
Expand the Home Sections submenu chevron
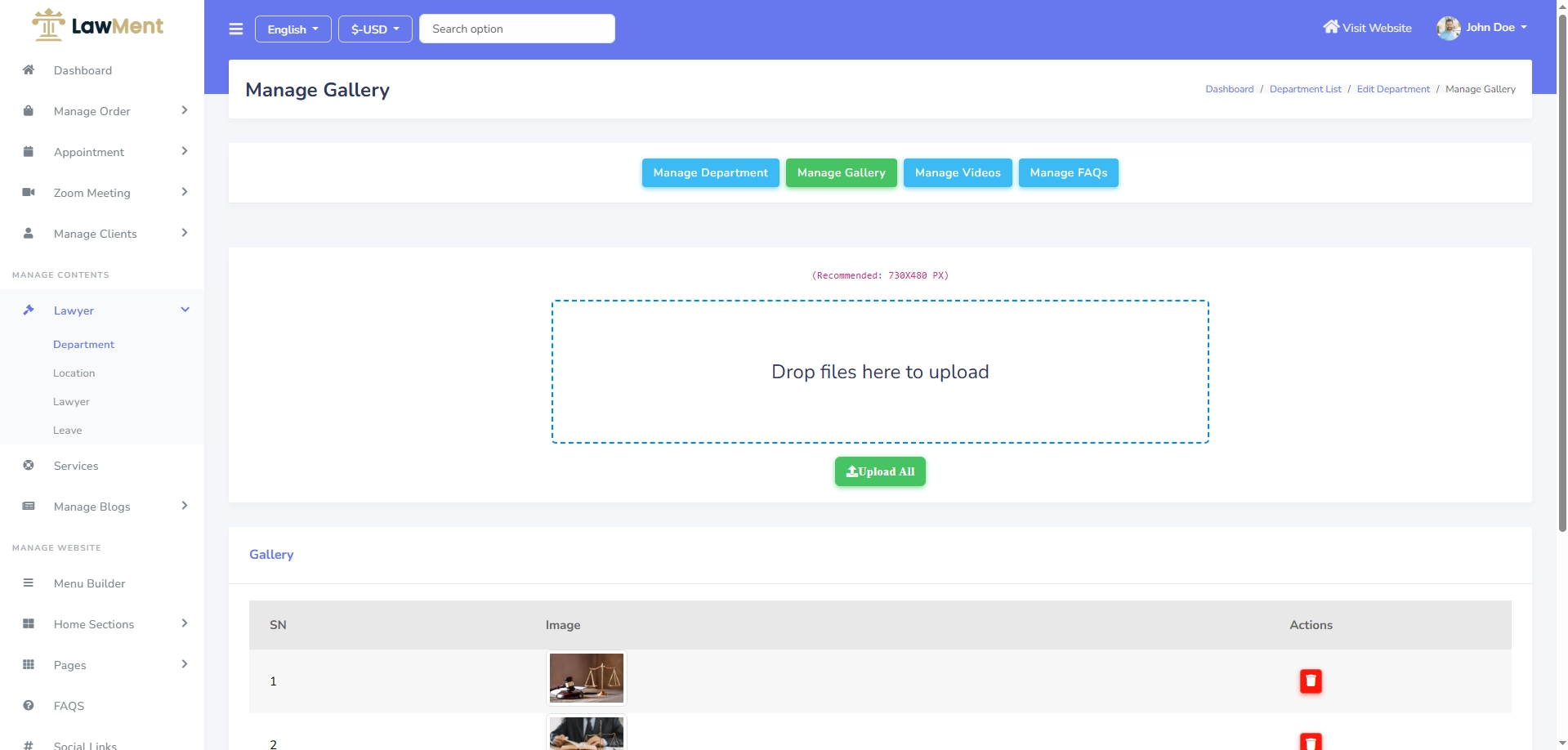185,623
